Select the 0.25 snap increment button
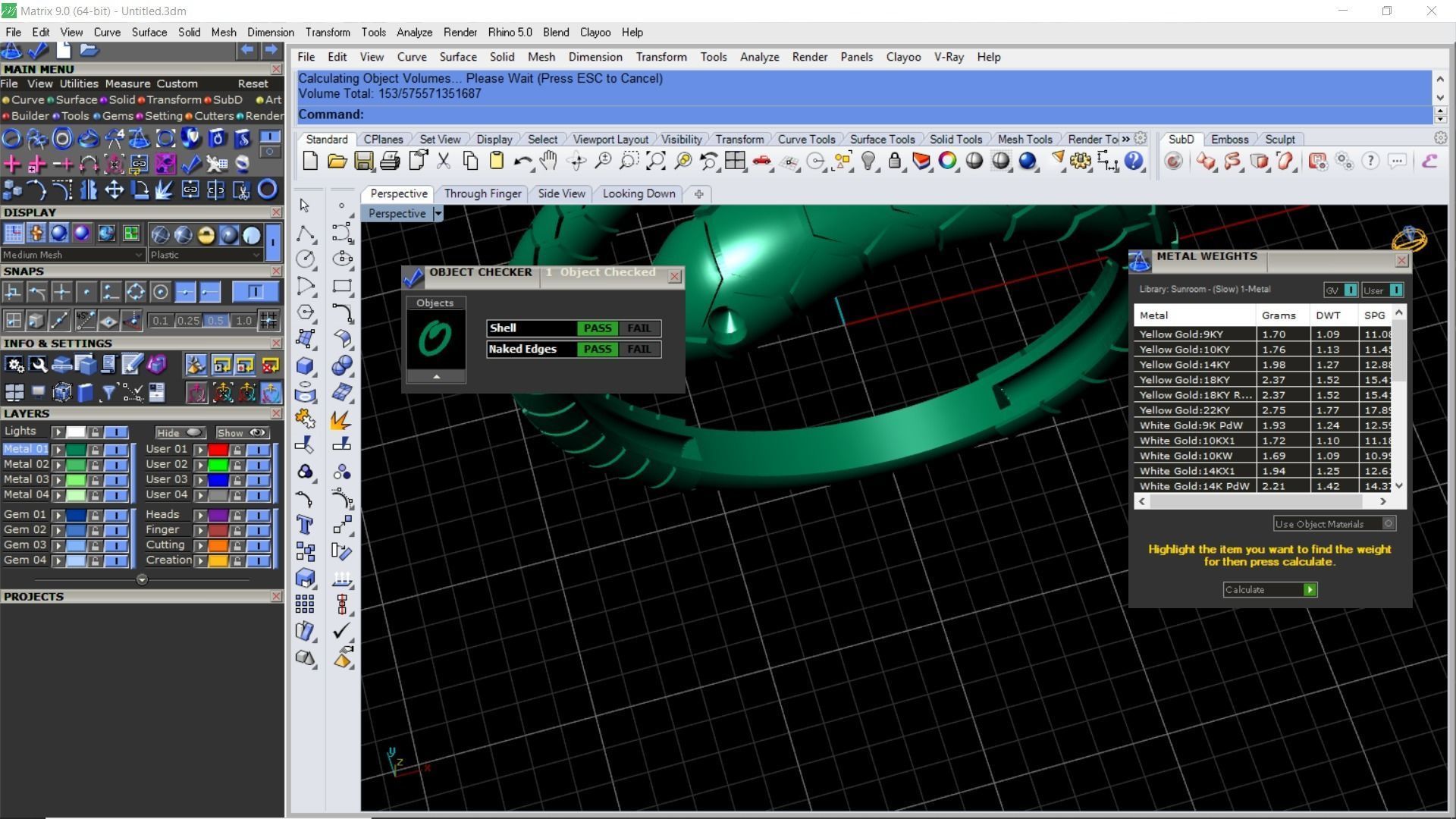 [x=187, y=321]
